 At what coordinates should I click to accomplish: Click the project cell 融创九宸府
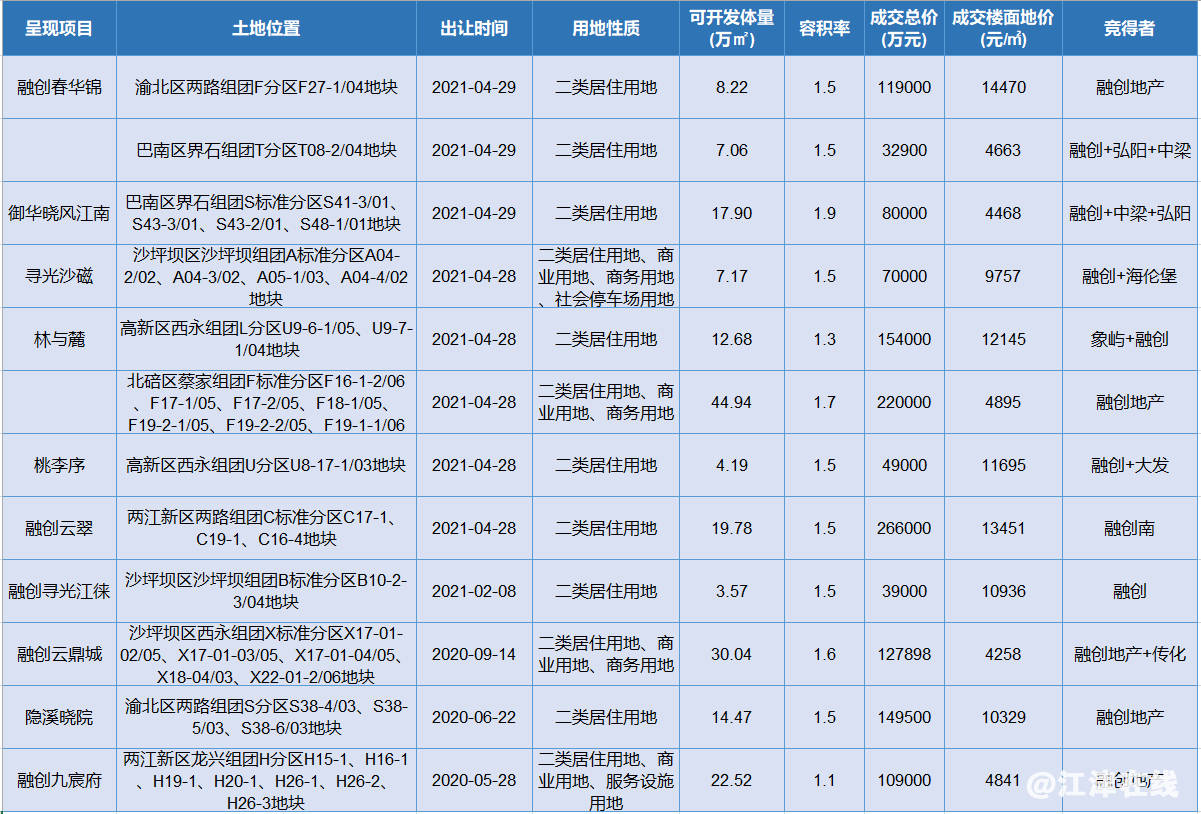point(59,780)
